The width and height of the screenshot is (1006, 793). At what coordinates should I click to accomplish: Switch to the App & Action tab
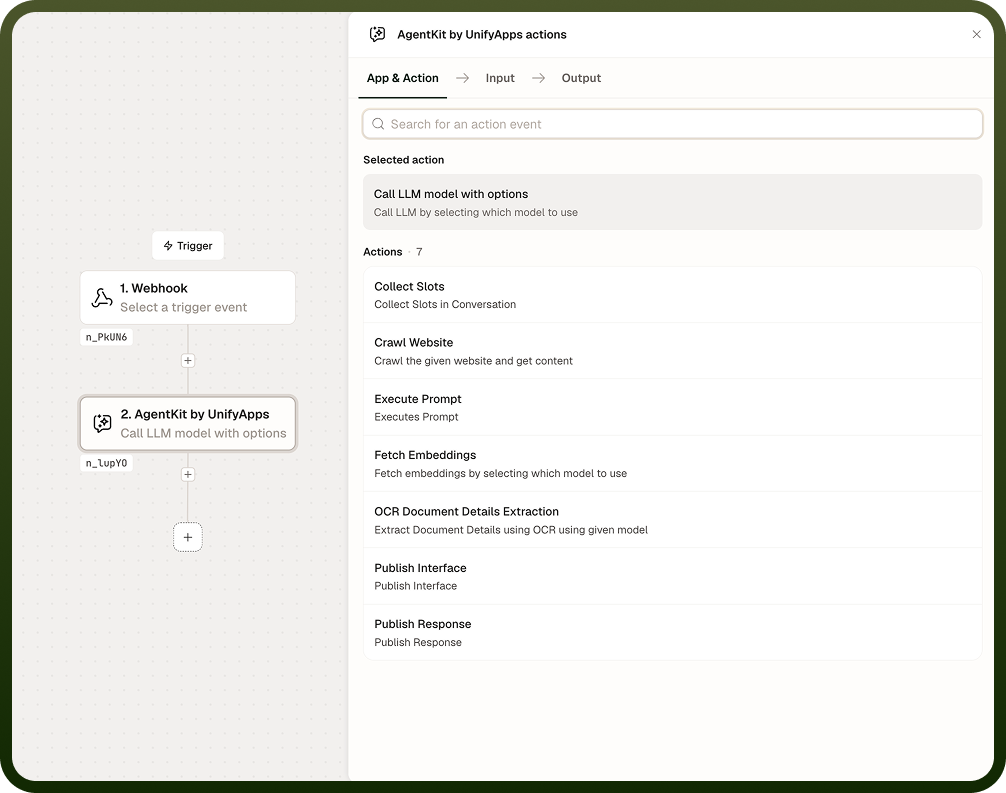point(402,78)
